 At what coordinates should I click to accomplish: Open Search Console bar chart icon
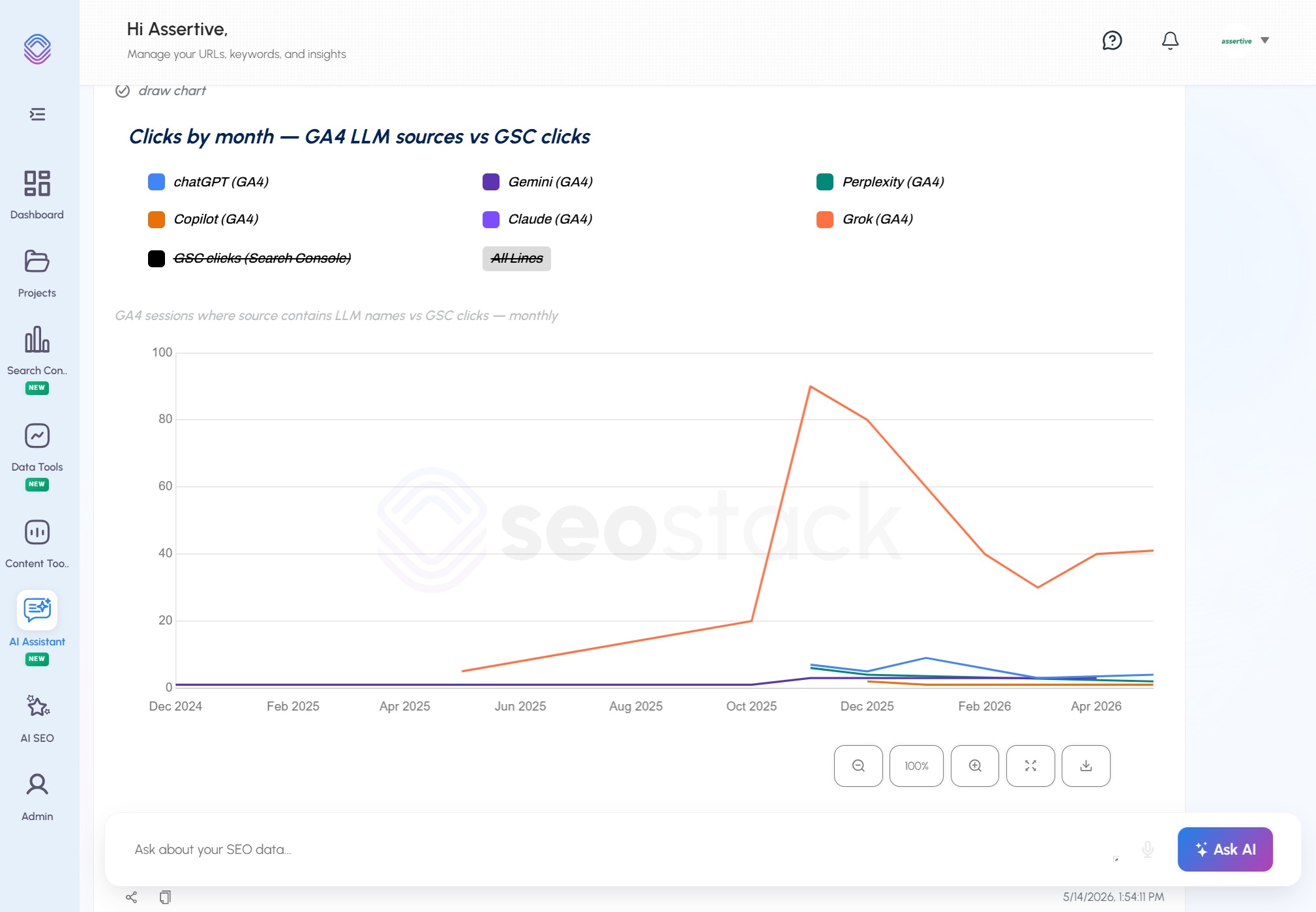(37, 339)
